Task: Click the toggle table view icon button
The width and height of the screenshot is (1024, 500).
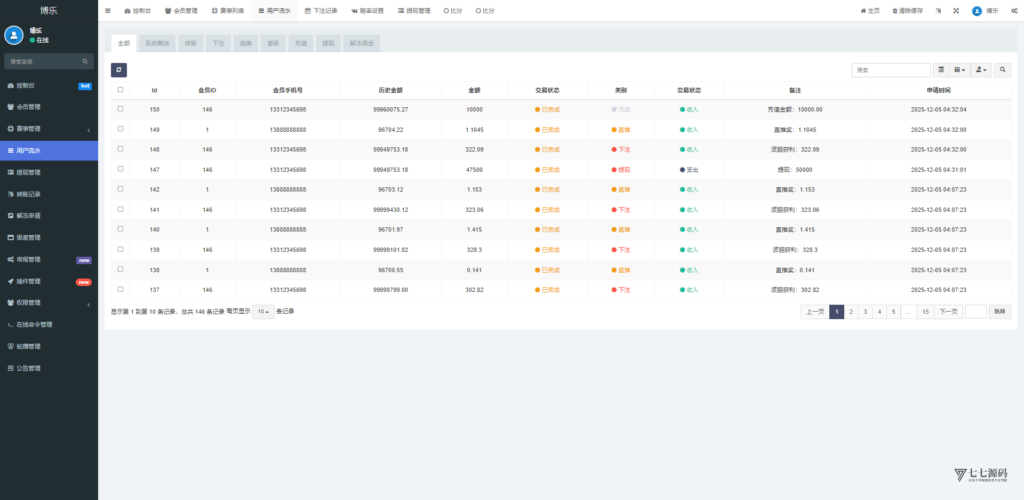Action: pyautogui.click(x=941, y=70)
